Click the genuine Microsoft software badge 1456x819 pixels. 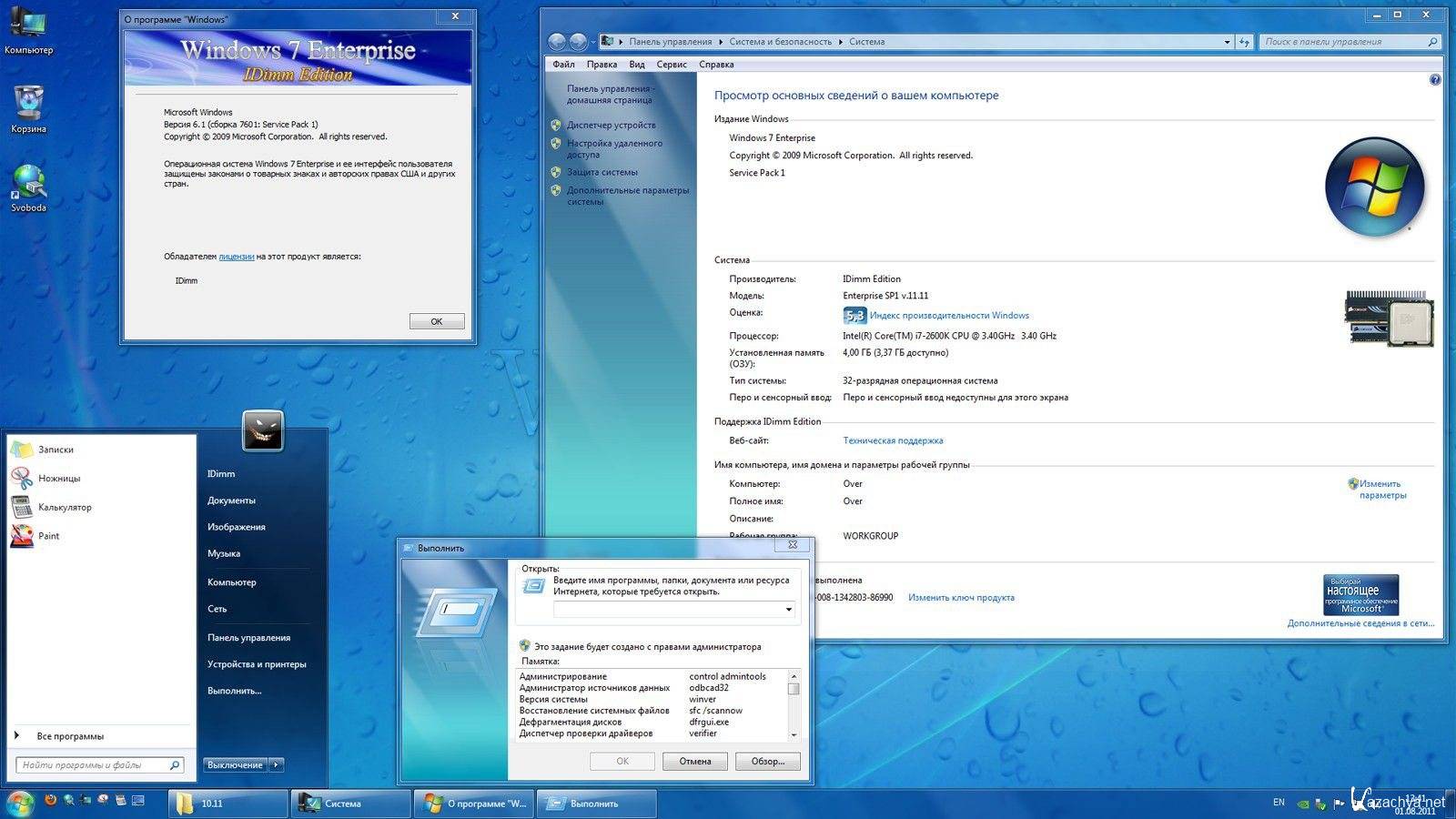pyautogui.click(x=1360, y=595)
